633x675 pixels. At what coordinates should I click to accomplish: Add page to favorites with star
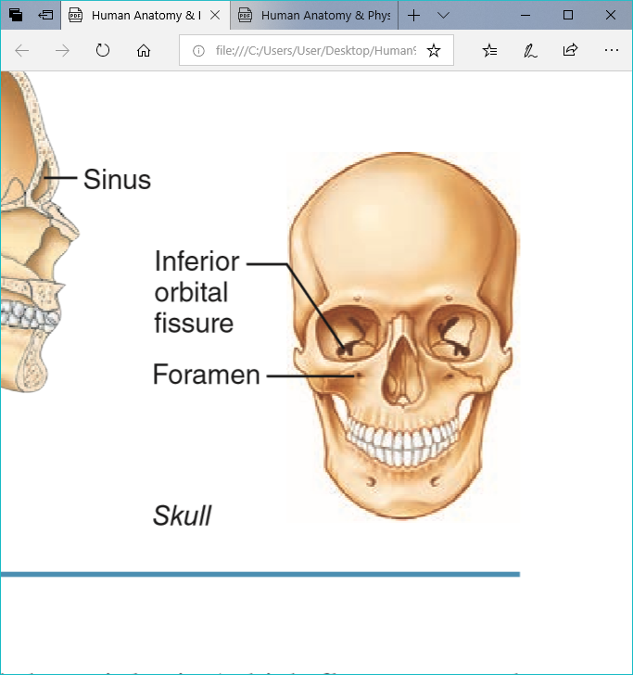433,51
